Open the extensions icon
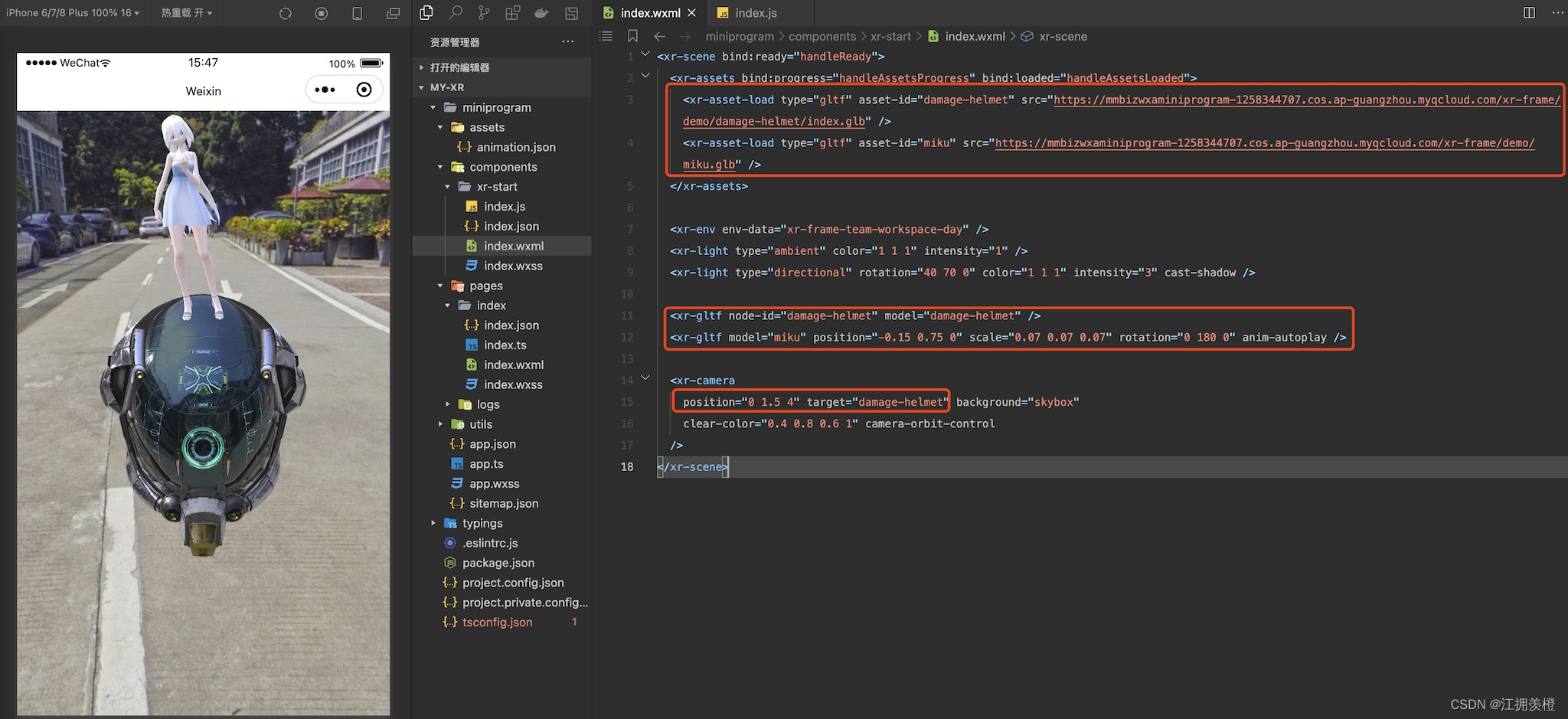This screenshot has height=719, width=1568. [513, 12]
